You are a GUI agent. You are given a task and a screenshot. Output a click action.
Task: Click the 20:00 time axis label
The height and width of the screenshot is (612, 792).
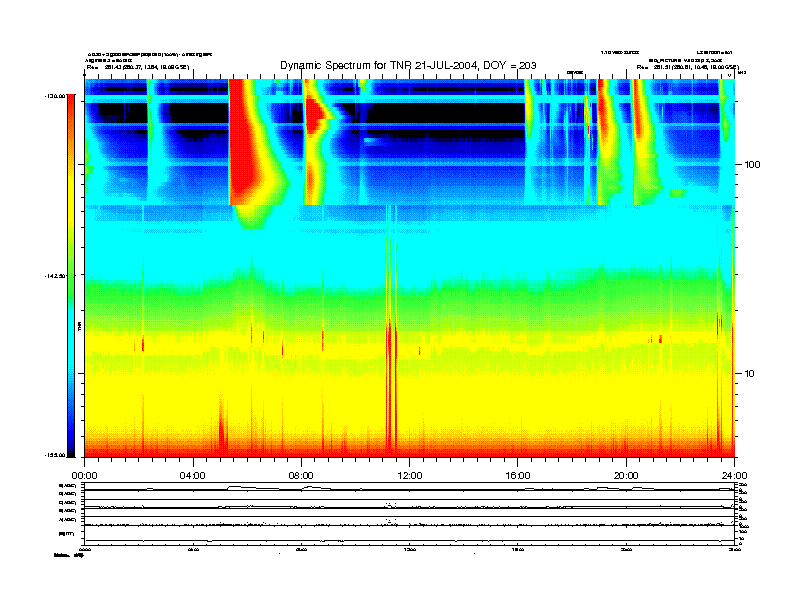click(x=626, y=476)
